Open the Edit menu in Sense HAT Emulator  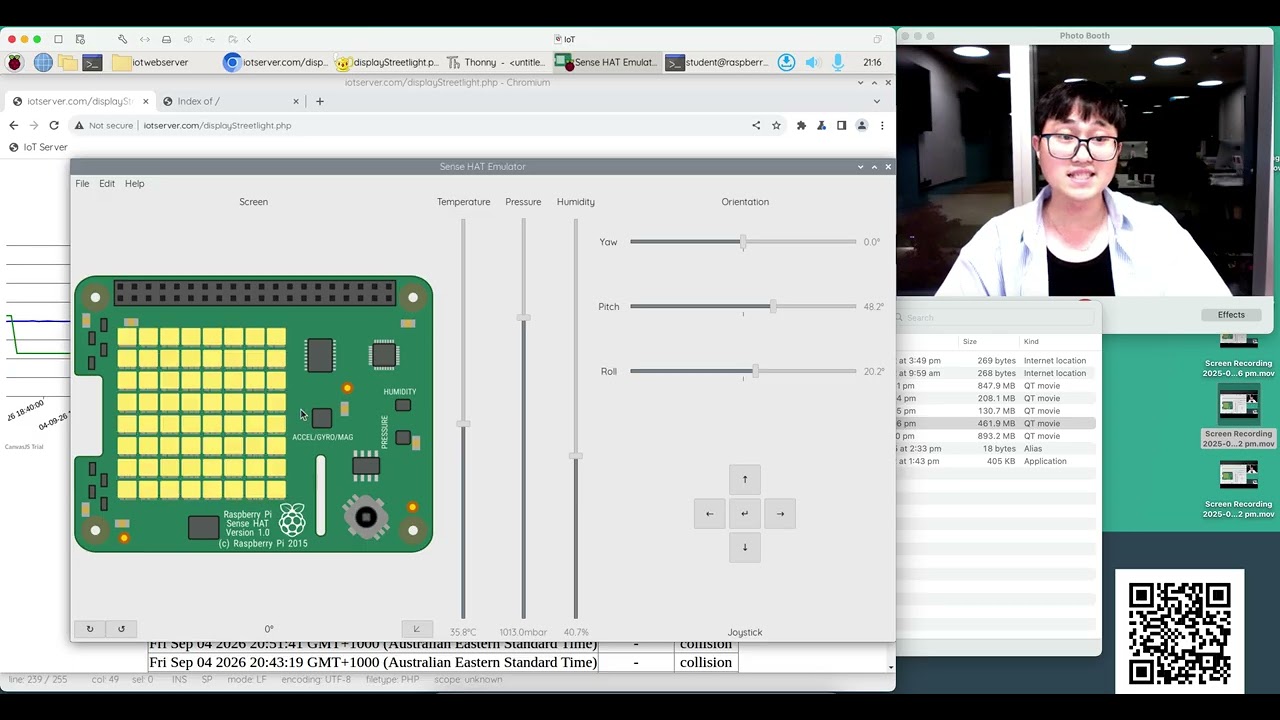click(x=107, y=184)
